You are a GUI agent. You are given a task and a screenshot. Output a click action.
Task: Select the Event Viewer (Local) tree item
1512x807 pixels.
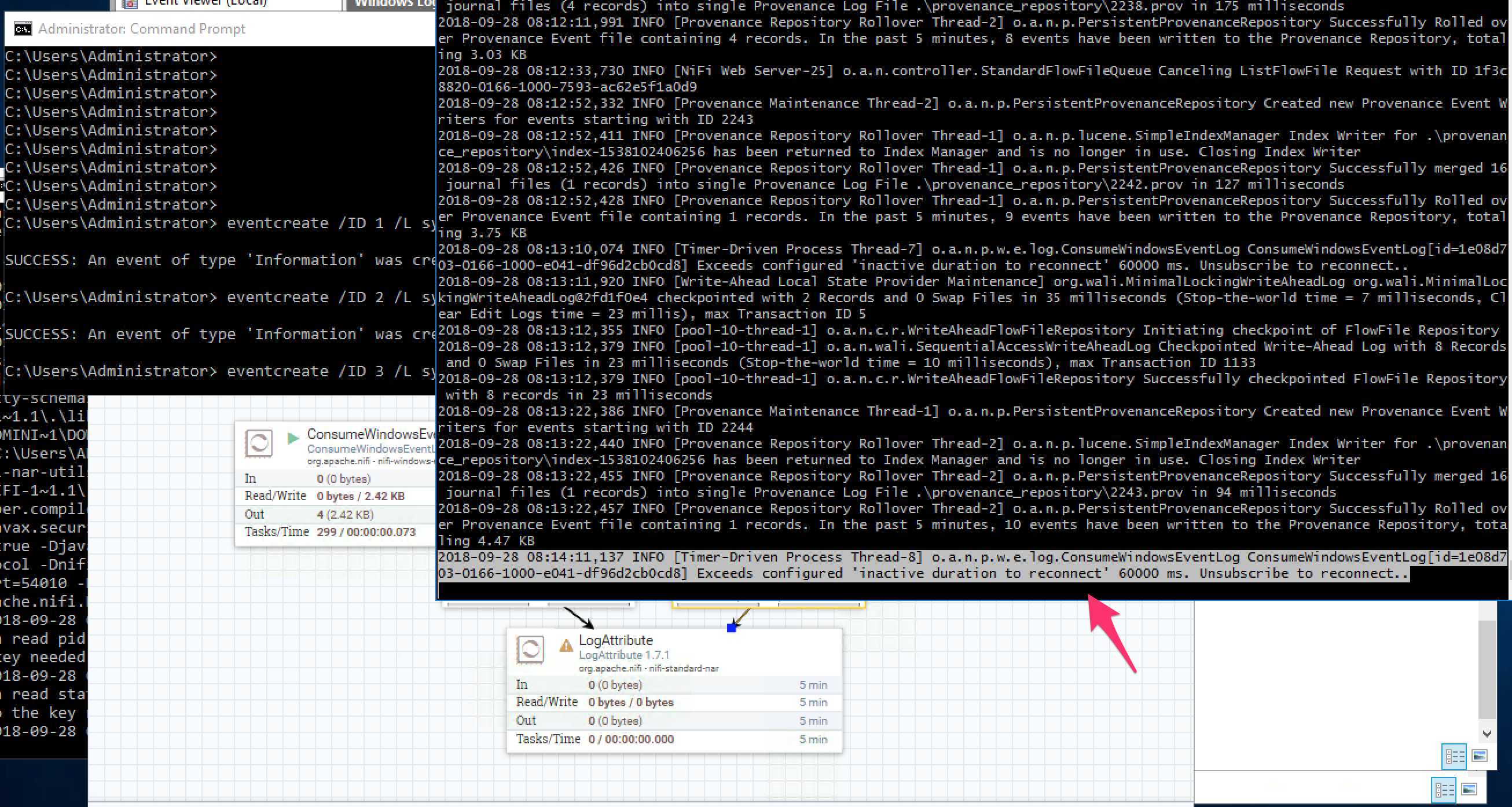click(205, 3)
